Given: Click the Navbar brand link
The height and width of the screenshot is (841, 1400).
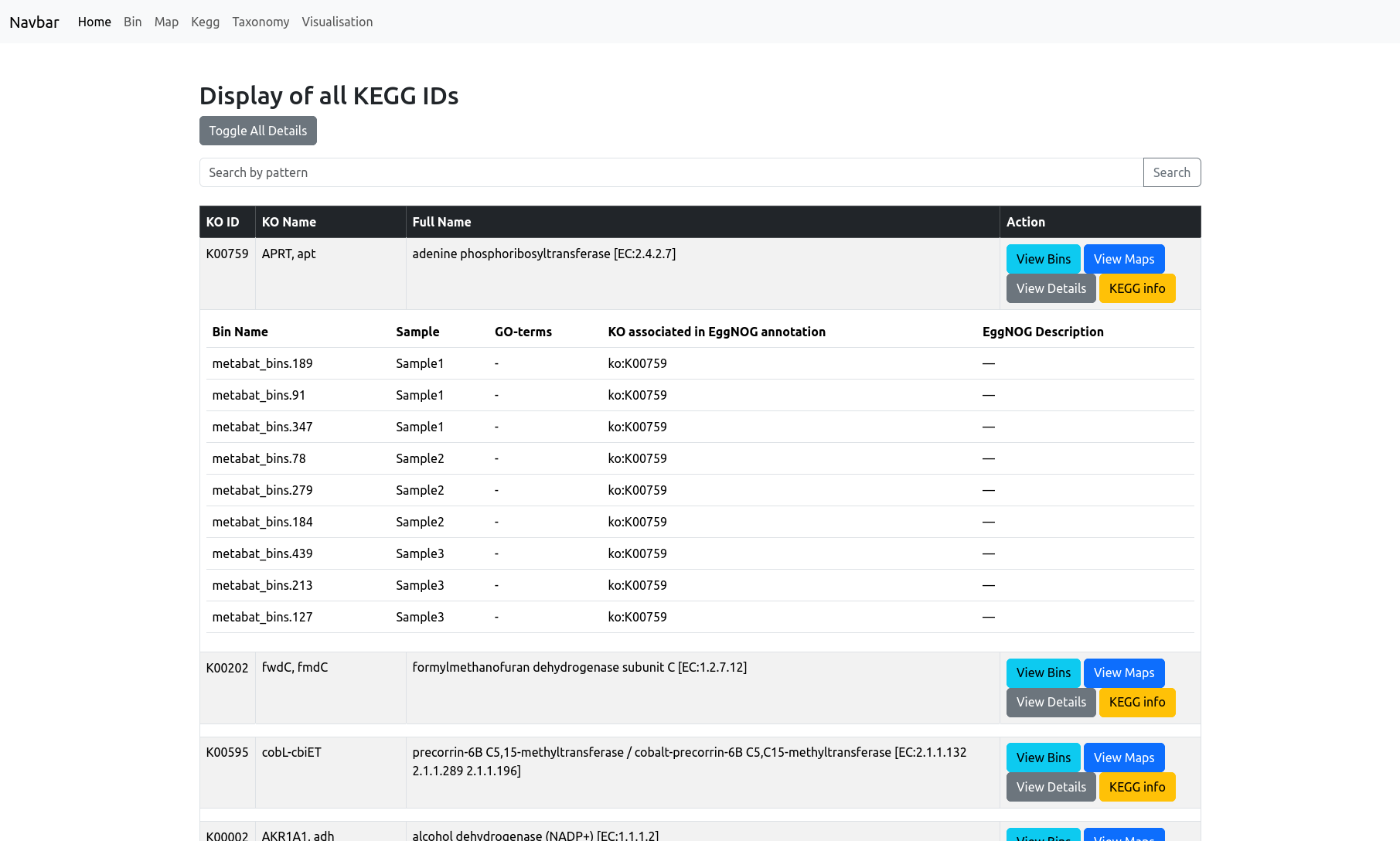Looking at the screenshot, I should (x=34, y=22).
